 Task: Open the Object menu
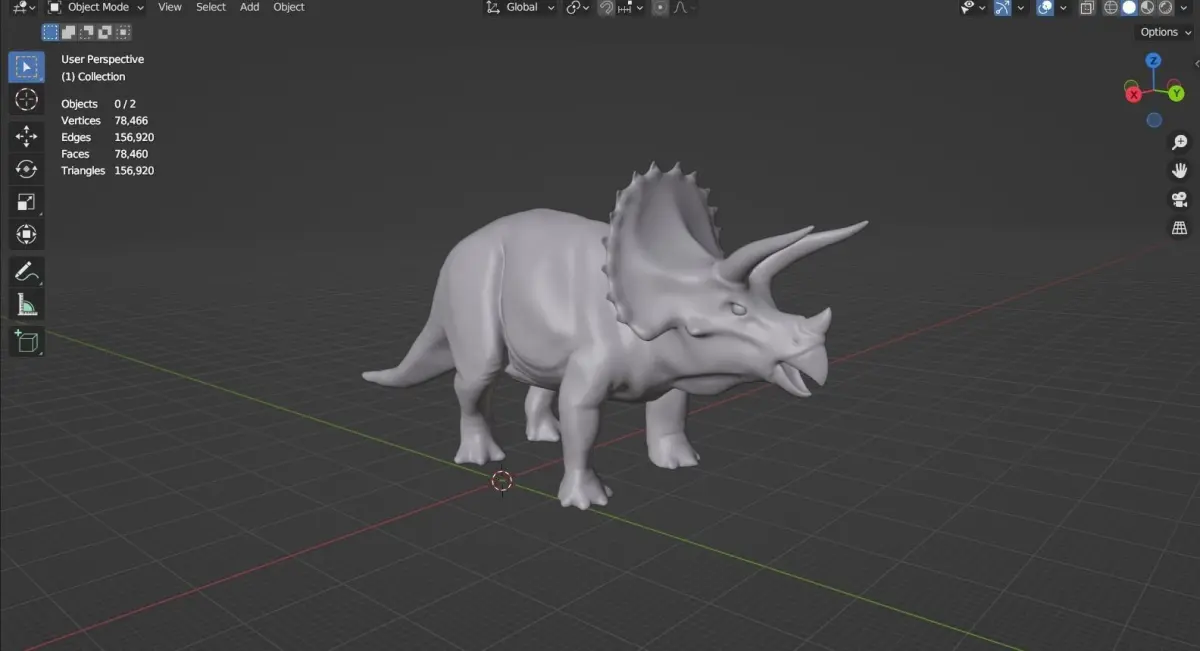coord(289,7)
